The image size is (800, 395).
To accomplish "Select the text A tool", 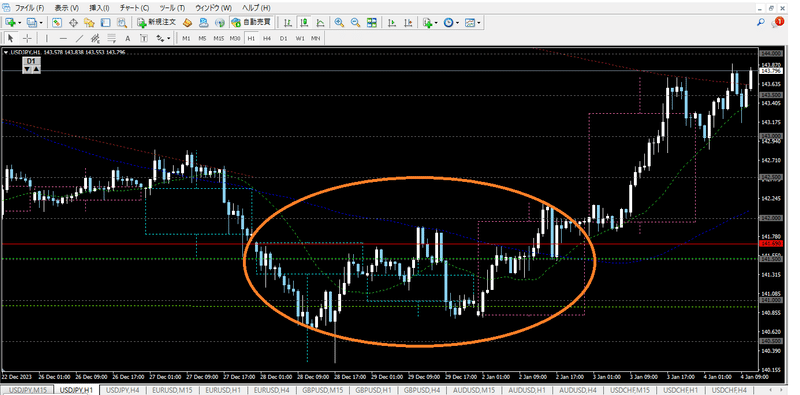I will tap(128, 38).
